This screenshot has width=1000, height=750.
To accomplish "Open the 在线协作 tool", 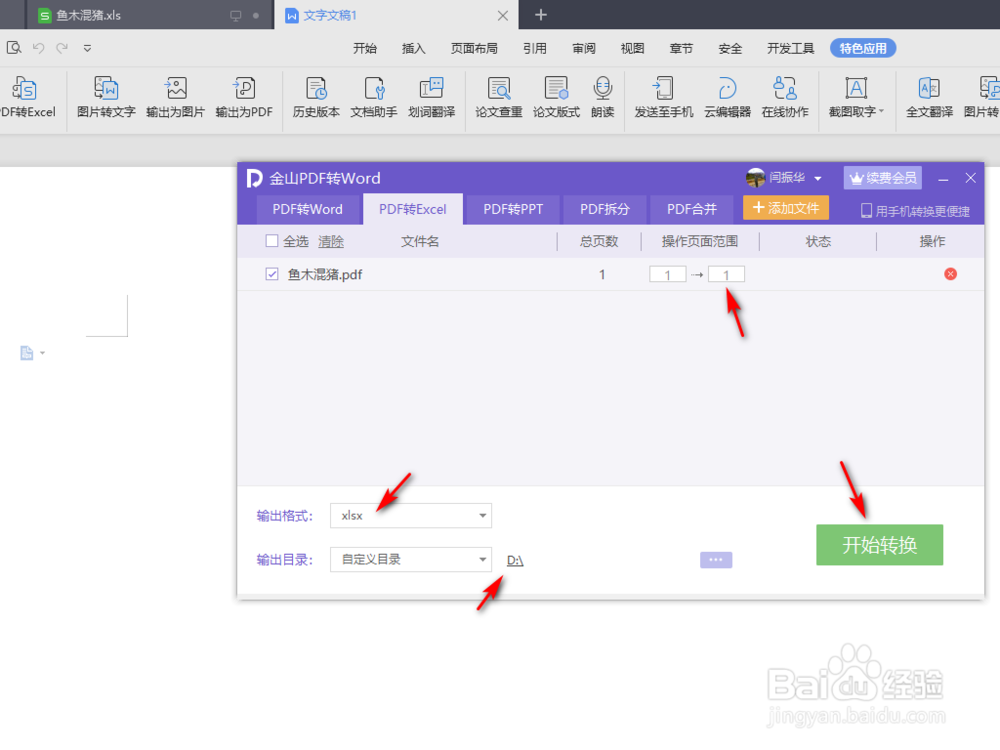I will [x=785, y=97].
